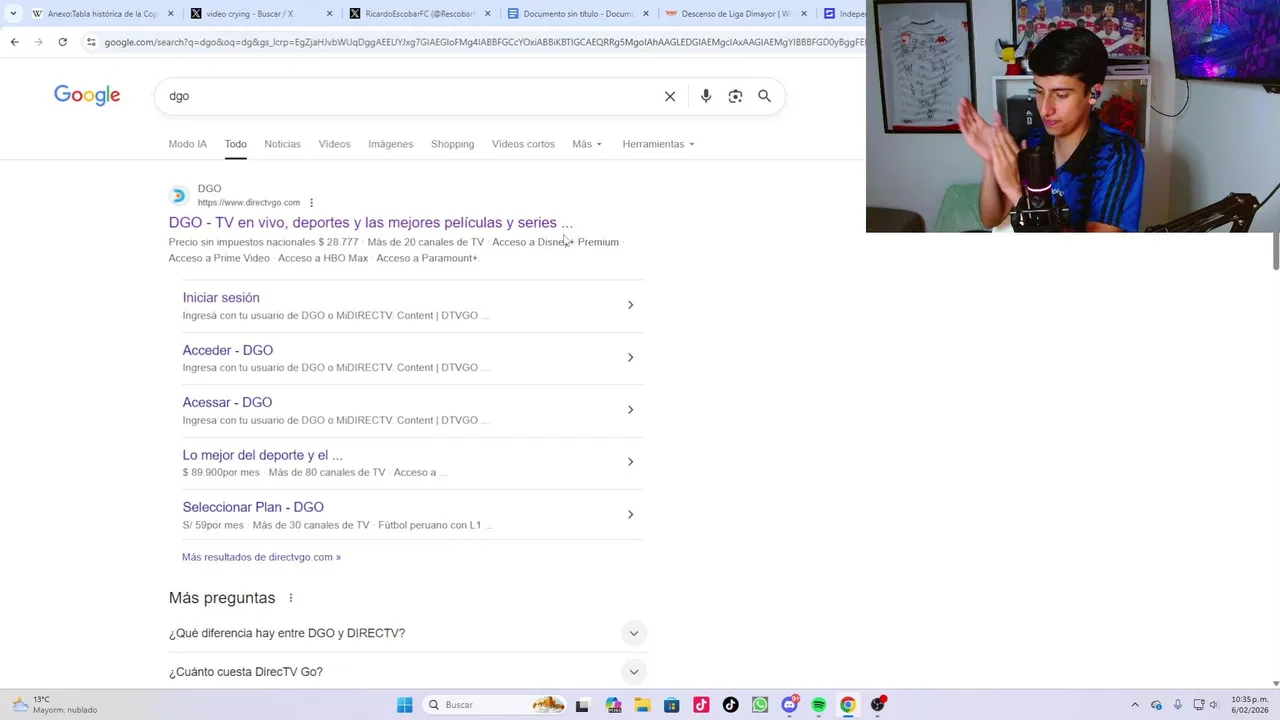Image resolution: width=1280 pixels, height=720 pixels.
Task: Open the 'Acessar - DGO' sitelink
Action: (227, 402)
